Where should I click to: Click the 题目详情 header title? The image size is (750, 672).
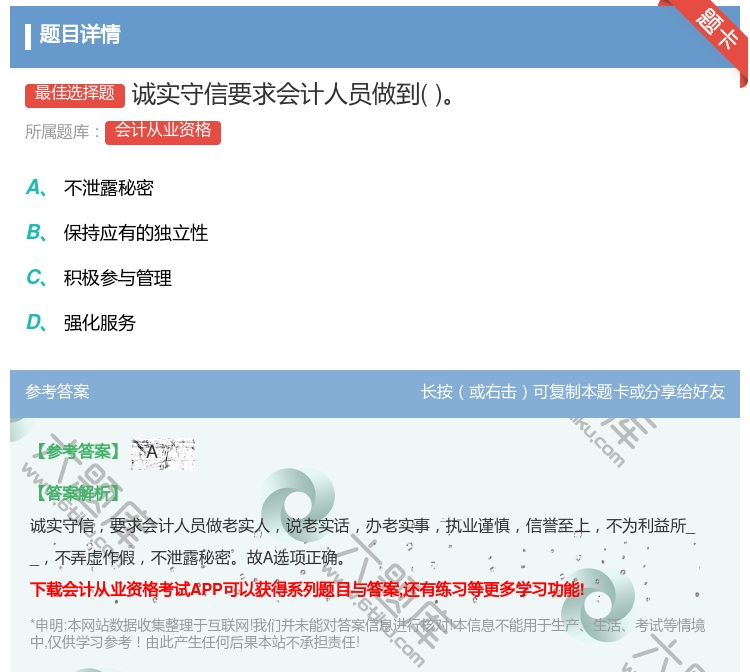coord(80,34)
